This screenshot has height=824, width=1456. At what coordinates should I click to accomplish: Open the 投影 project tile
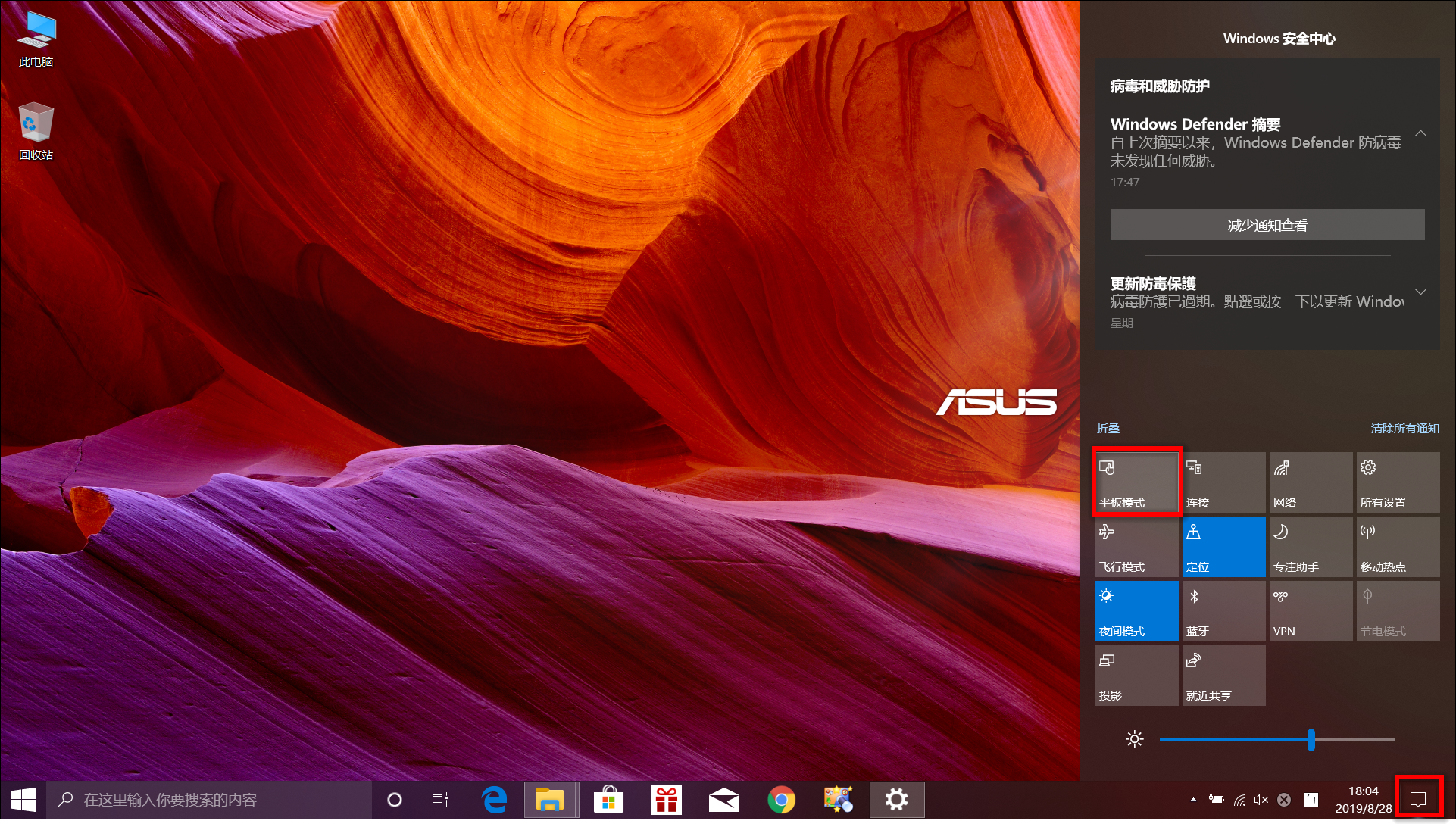[x=1136, y=676]
